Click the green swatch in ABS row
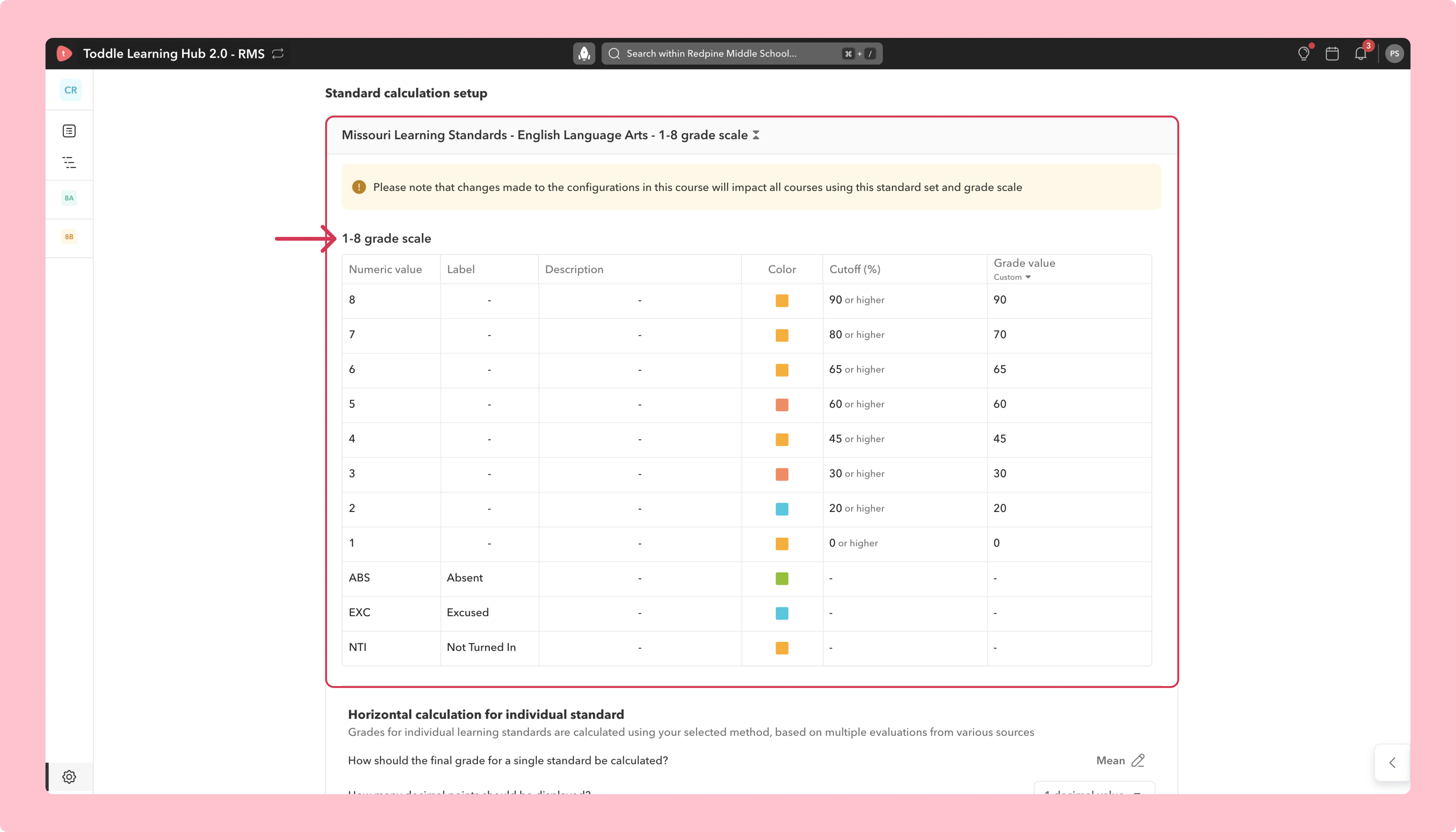 [782, 579]
